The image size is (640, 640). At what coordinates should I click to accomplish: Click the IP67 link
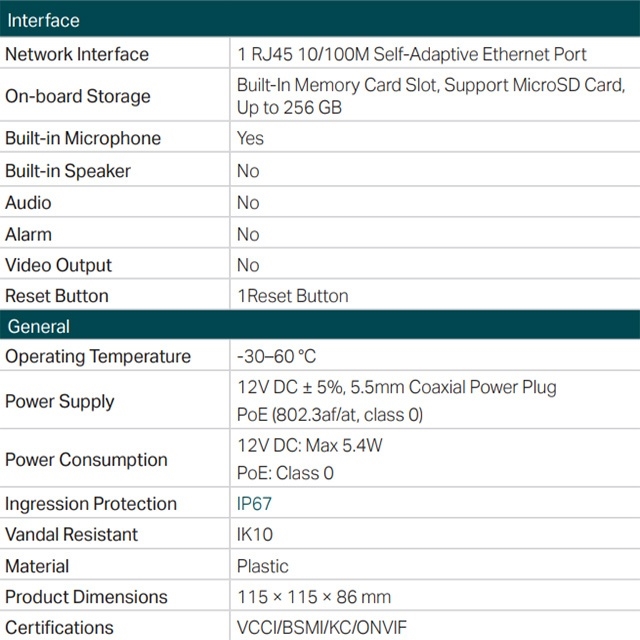pos(254,504)
